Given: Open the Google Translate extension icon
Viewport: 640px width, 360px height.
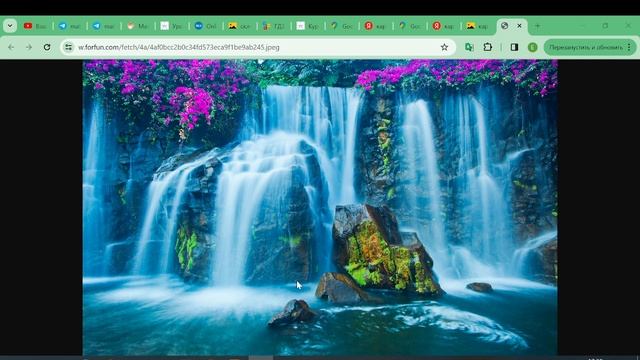Looking at the screenshot, I should point(469,47).
